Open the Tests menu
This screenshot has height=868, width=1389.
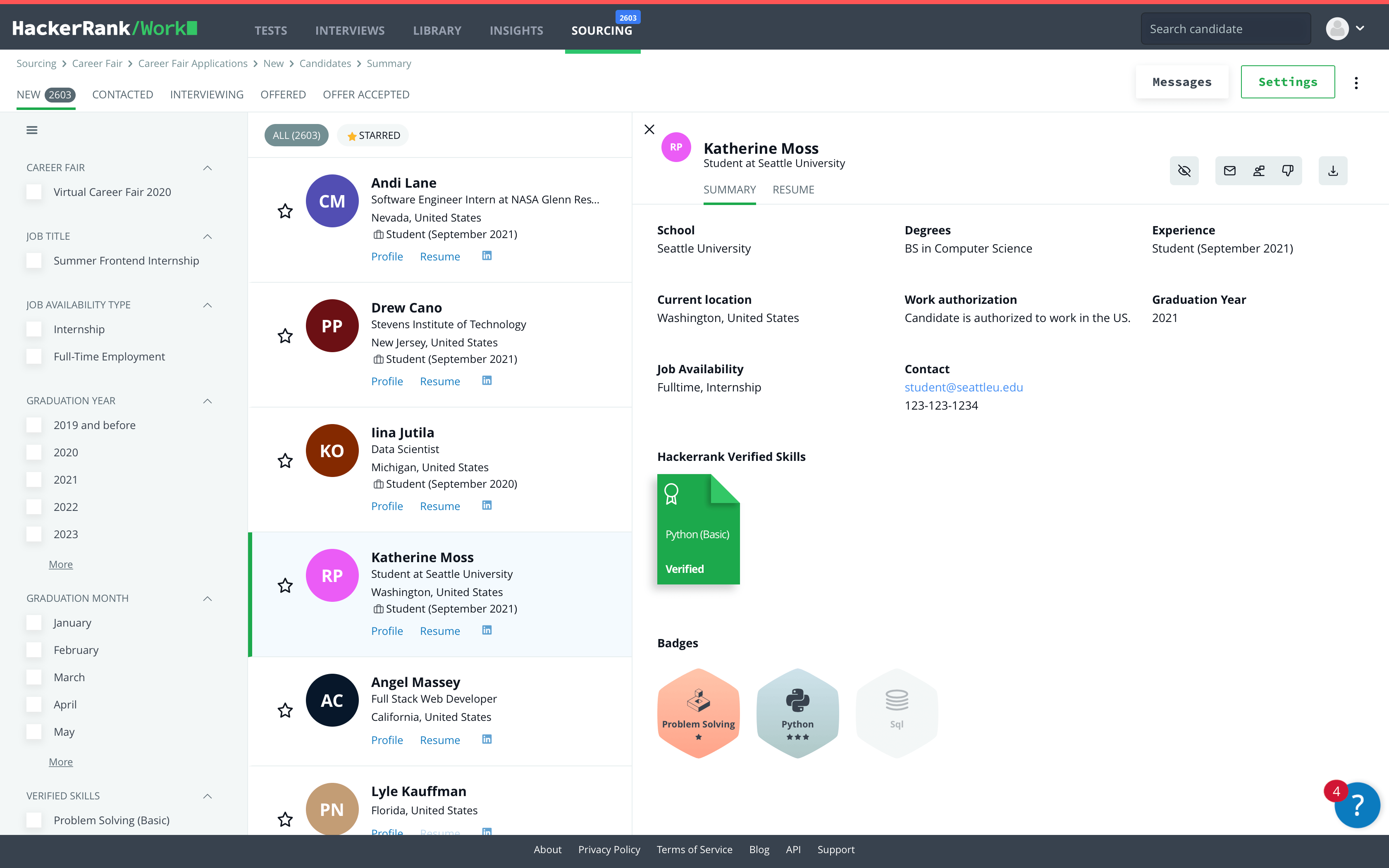271,31
